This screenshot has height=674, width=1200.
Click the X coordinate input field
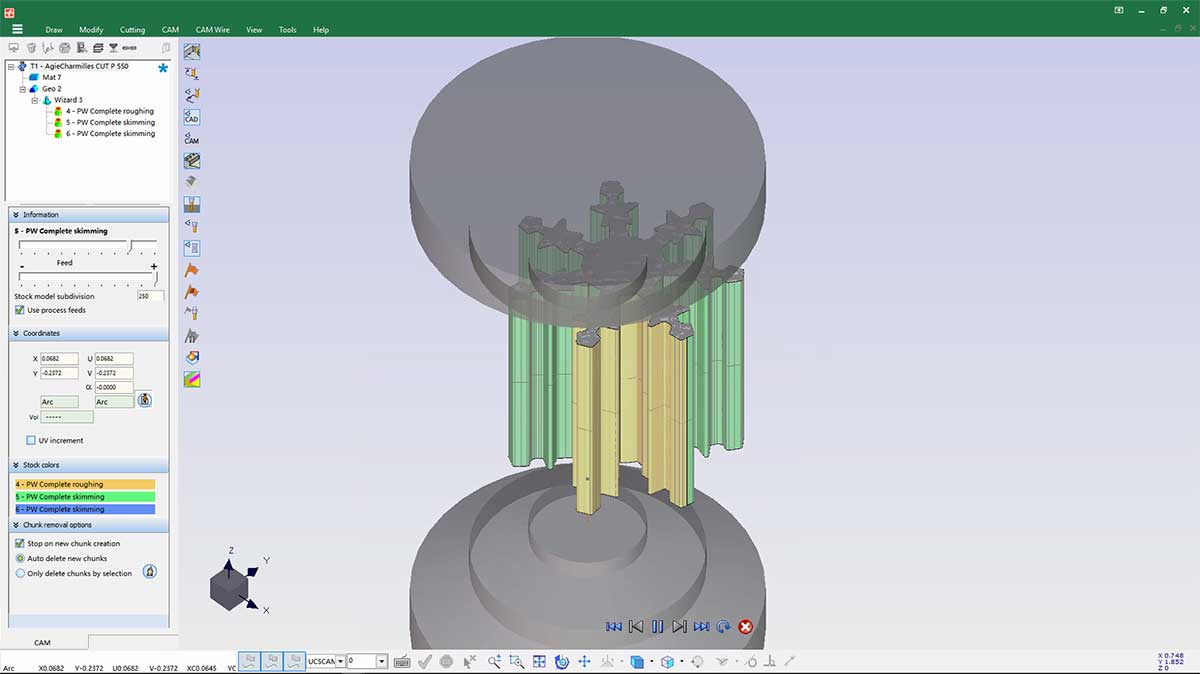pos(57,358)
